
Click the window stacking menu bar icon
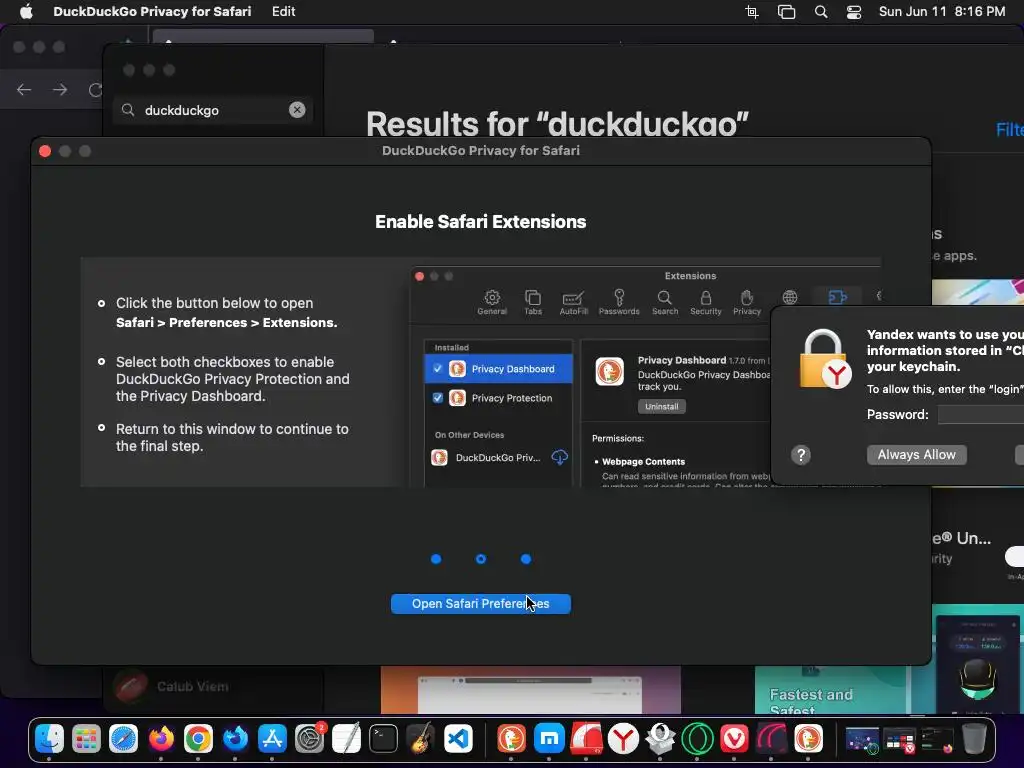tap(786, 12)
